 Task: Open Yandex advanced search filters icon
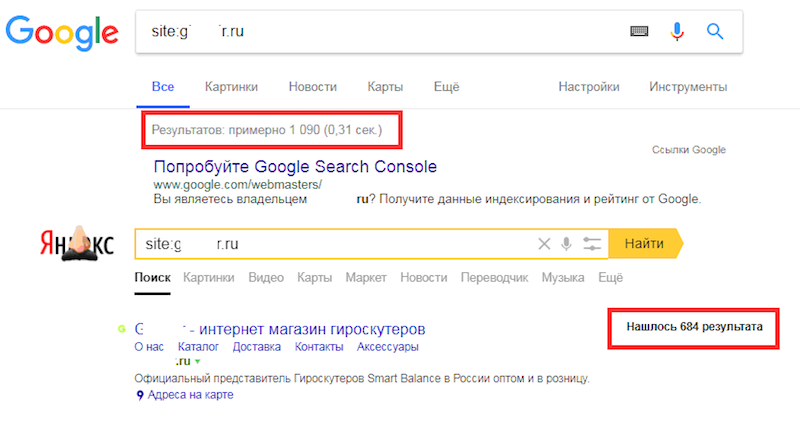coord(592,244)
